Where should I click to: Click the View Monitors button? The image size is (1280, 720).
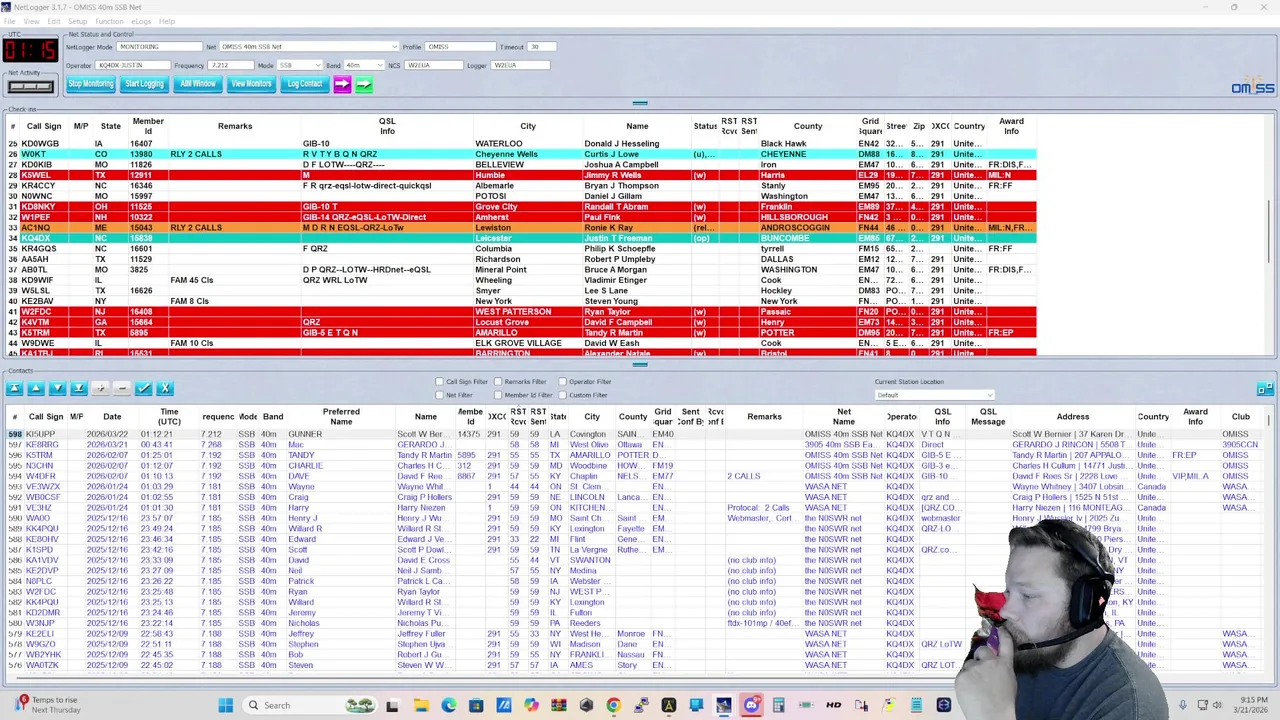251,84
